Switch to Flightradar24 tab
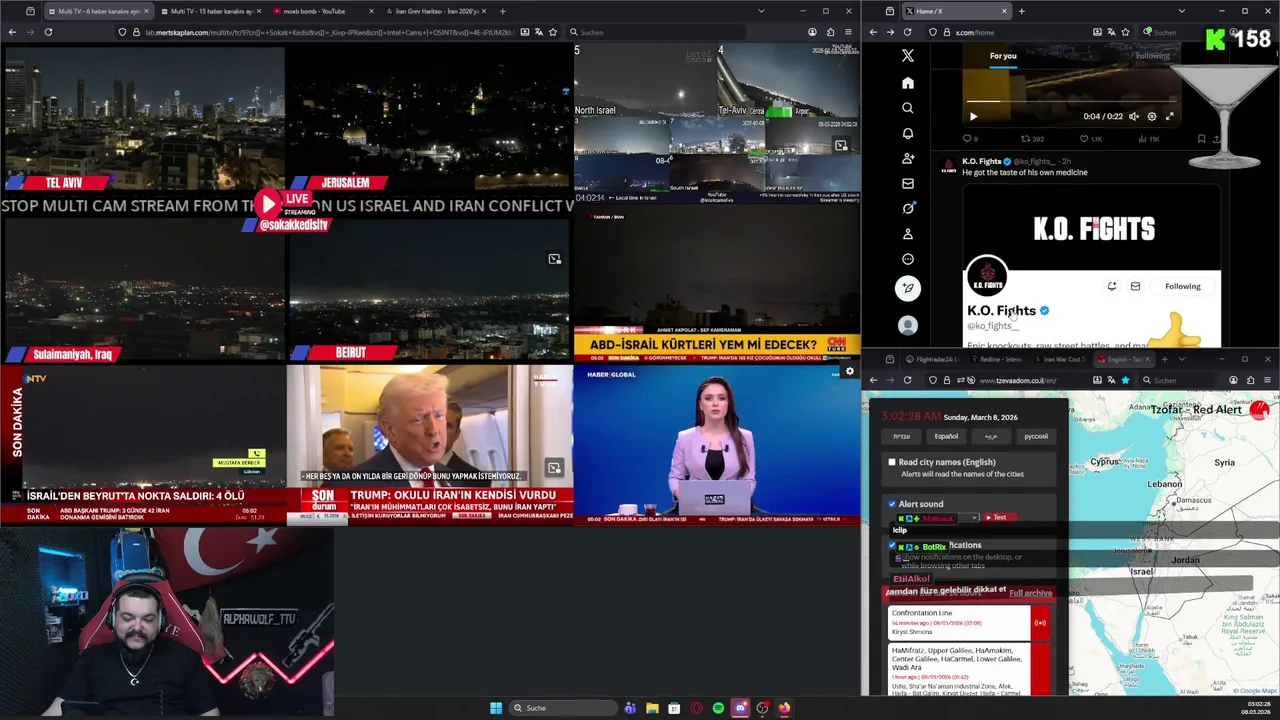This screenshot has width=1280, height=720. pyautogui.click(x=931, y=359)
